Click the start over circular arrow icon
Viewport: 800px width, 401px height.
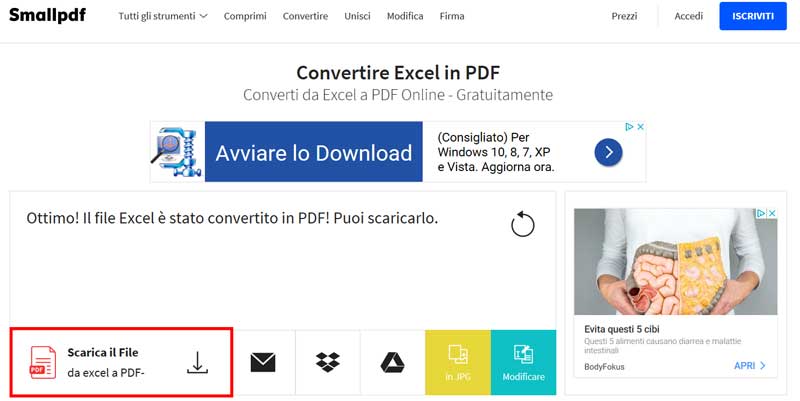(x=522, y=223)
